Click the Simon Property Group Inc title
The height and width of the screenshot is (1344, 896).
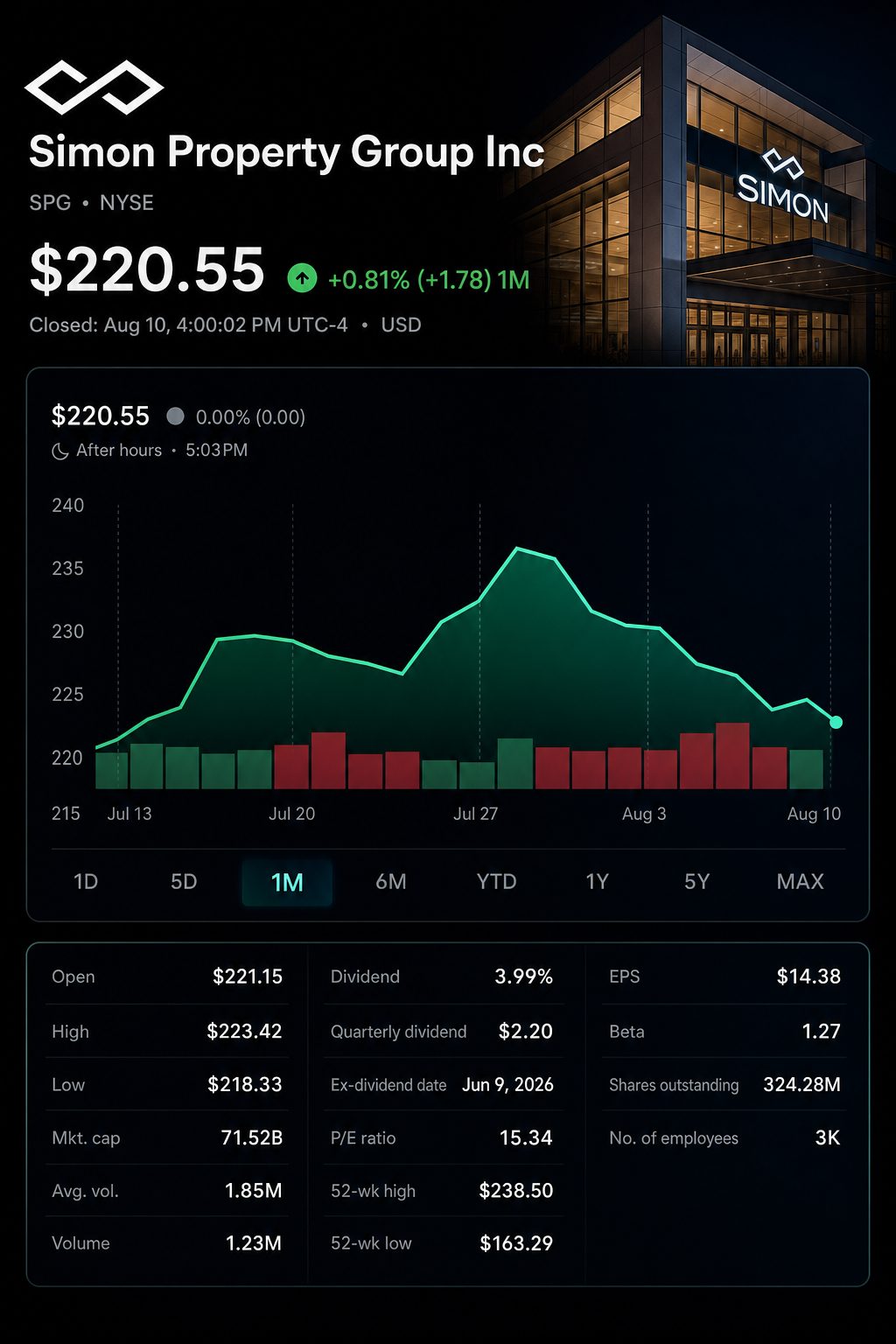point(287,153)
